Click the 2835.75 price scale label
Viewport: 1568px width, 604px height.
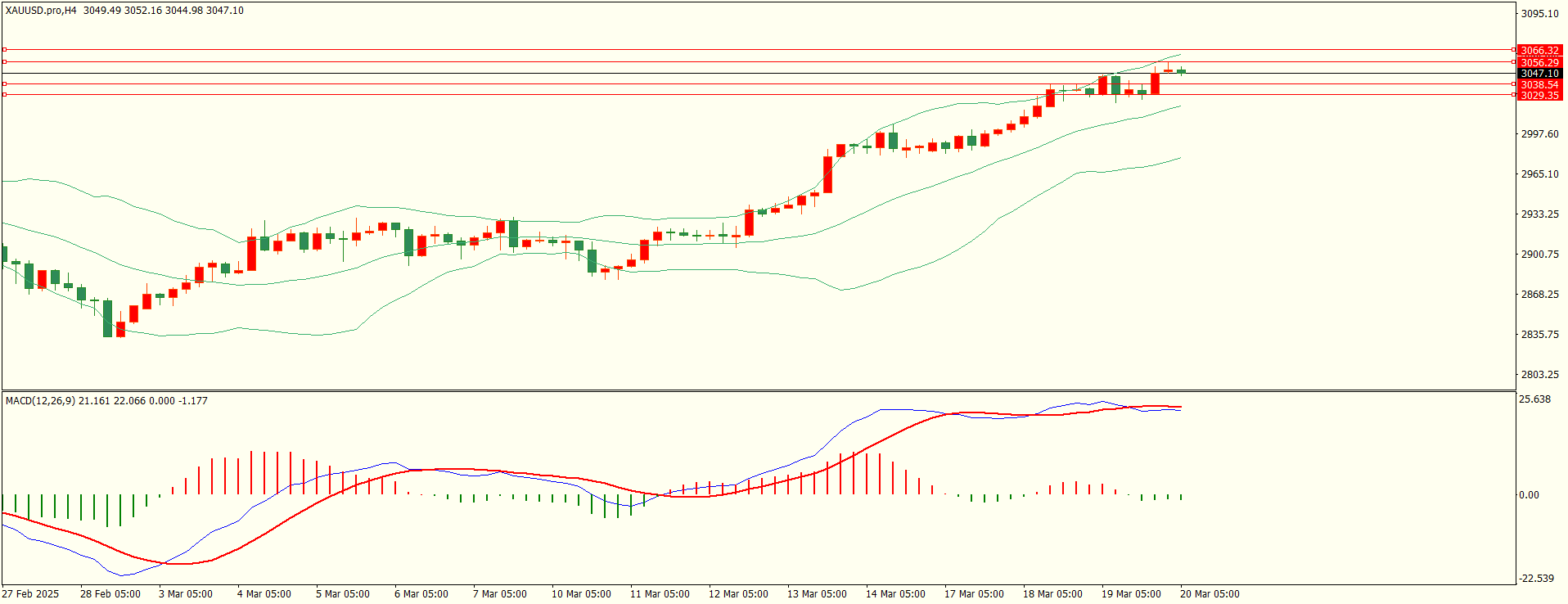tap(1539, 335)
